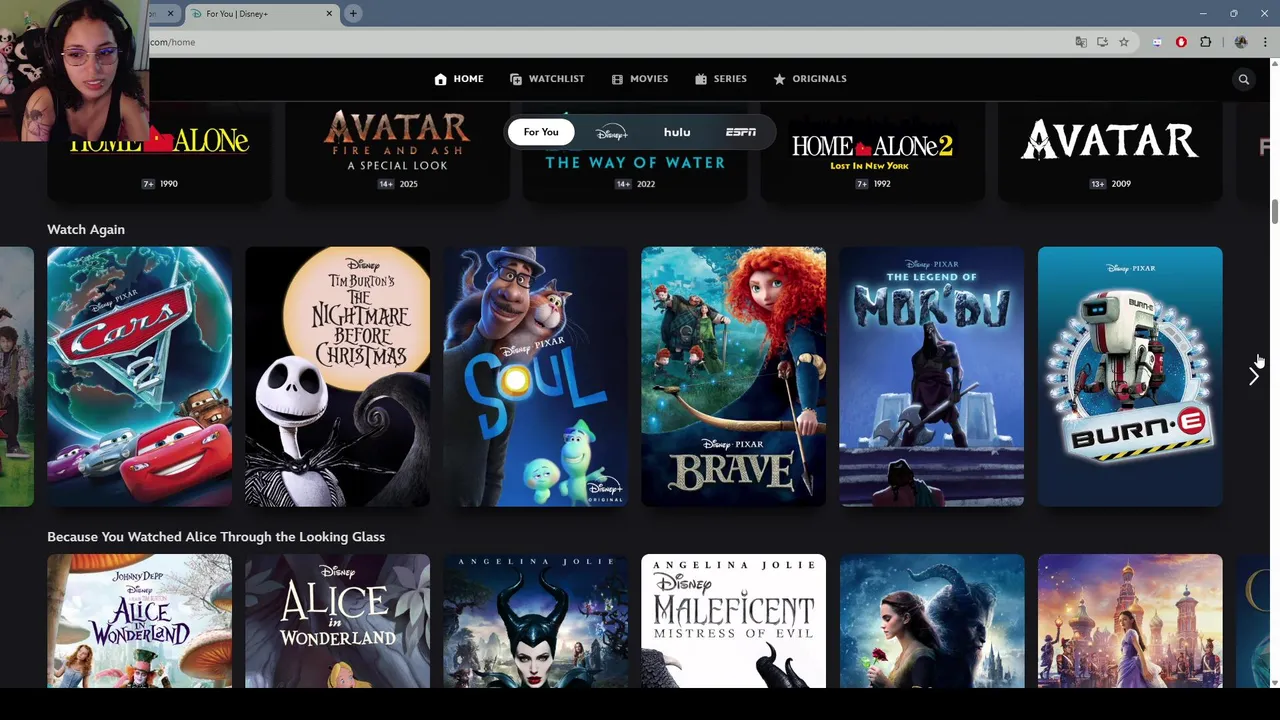Open the Nutcracker castle poster
This screenshot has height=720, width=1280.
click(1130, 621)
